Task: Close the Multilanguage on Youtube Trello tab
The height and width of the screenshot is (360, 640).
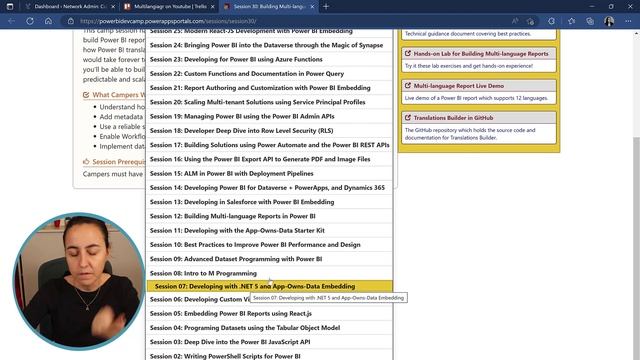Action: pos(213,7)
